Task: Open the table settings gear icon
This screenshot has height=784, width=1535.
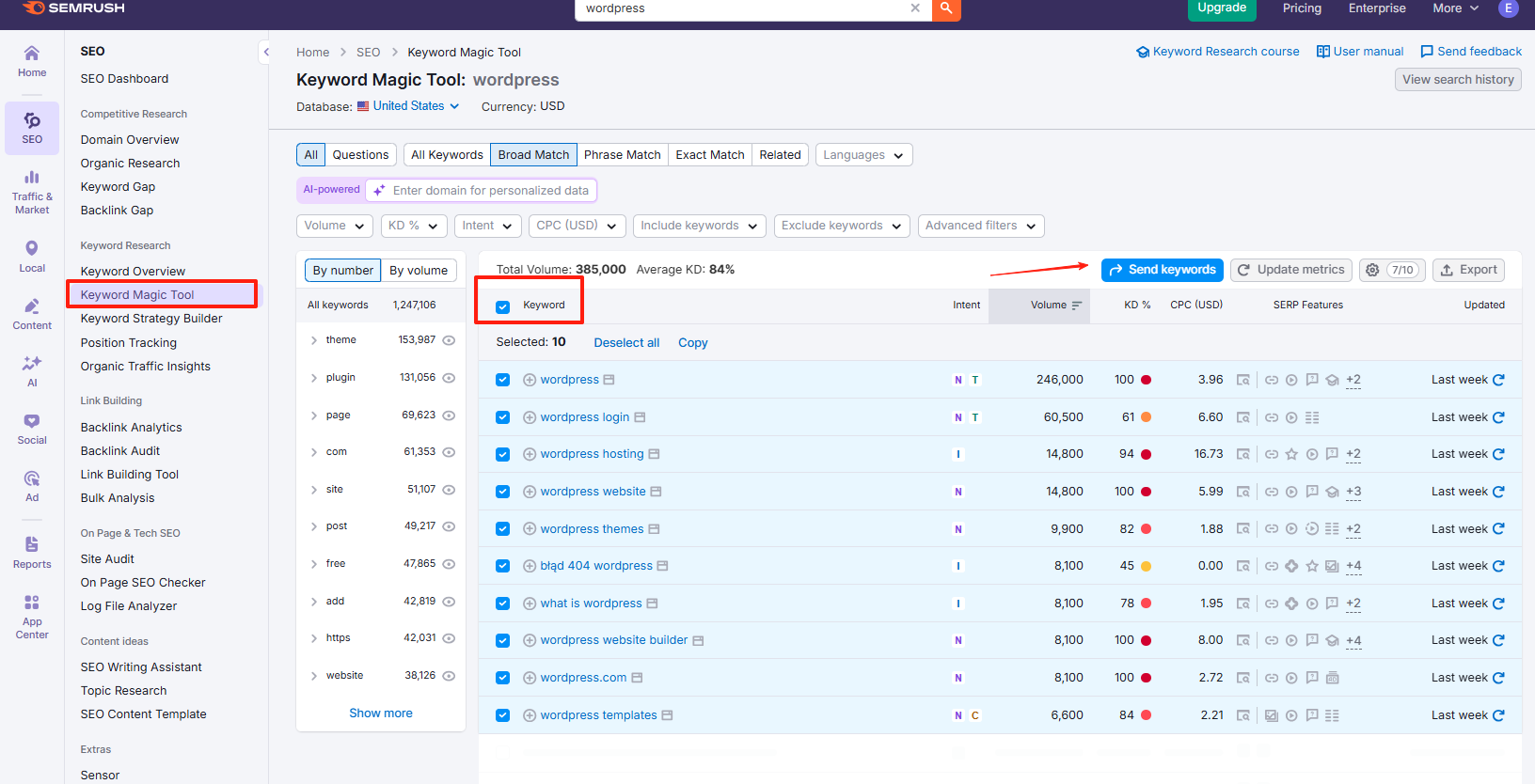Action: point(1372,270)
